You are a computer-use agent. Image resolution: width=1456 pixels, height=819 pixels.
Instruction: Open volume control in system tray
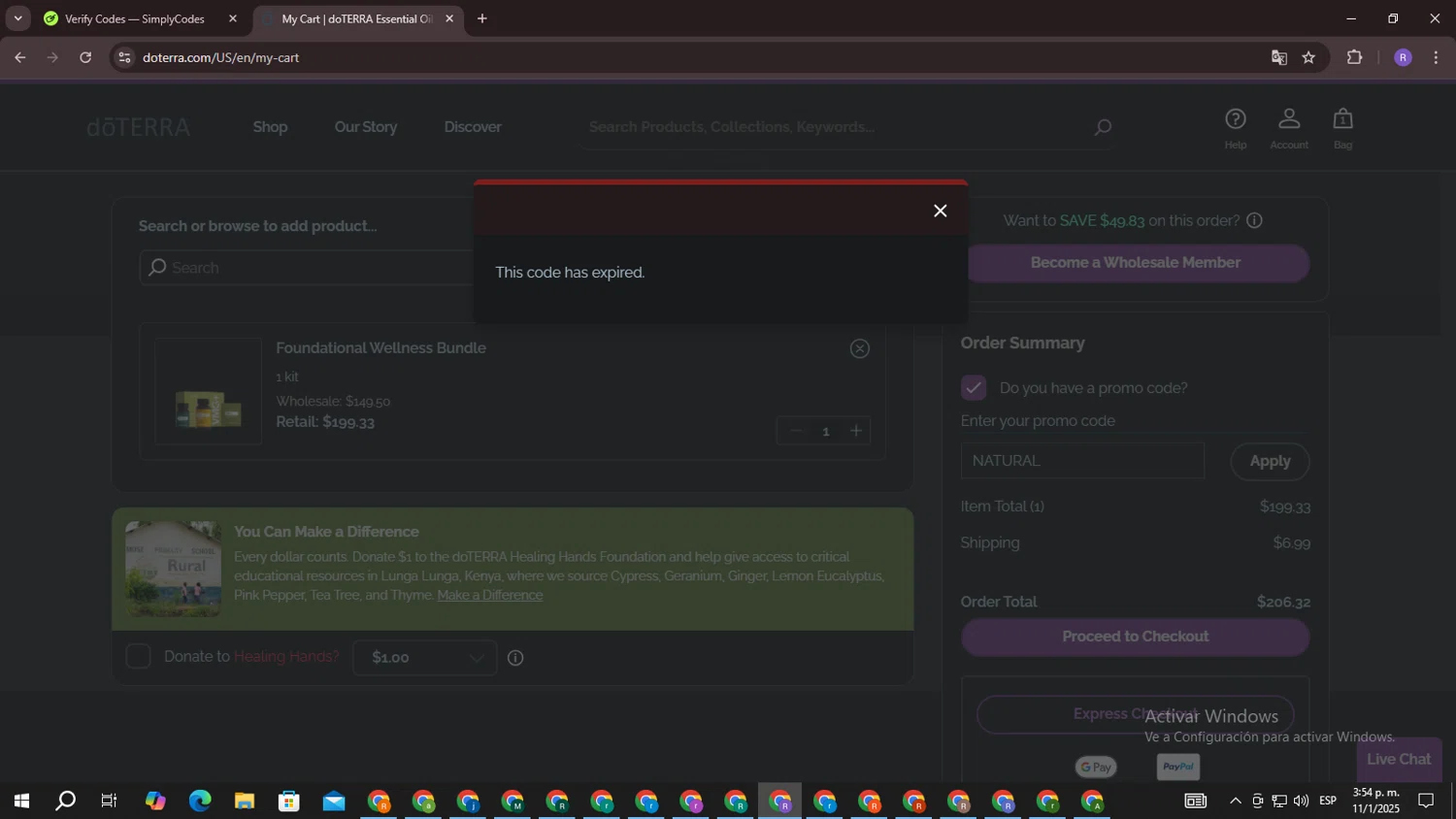[1301, 802]
